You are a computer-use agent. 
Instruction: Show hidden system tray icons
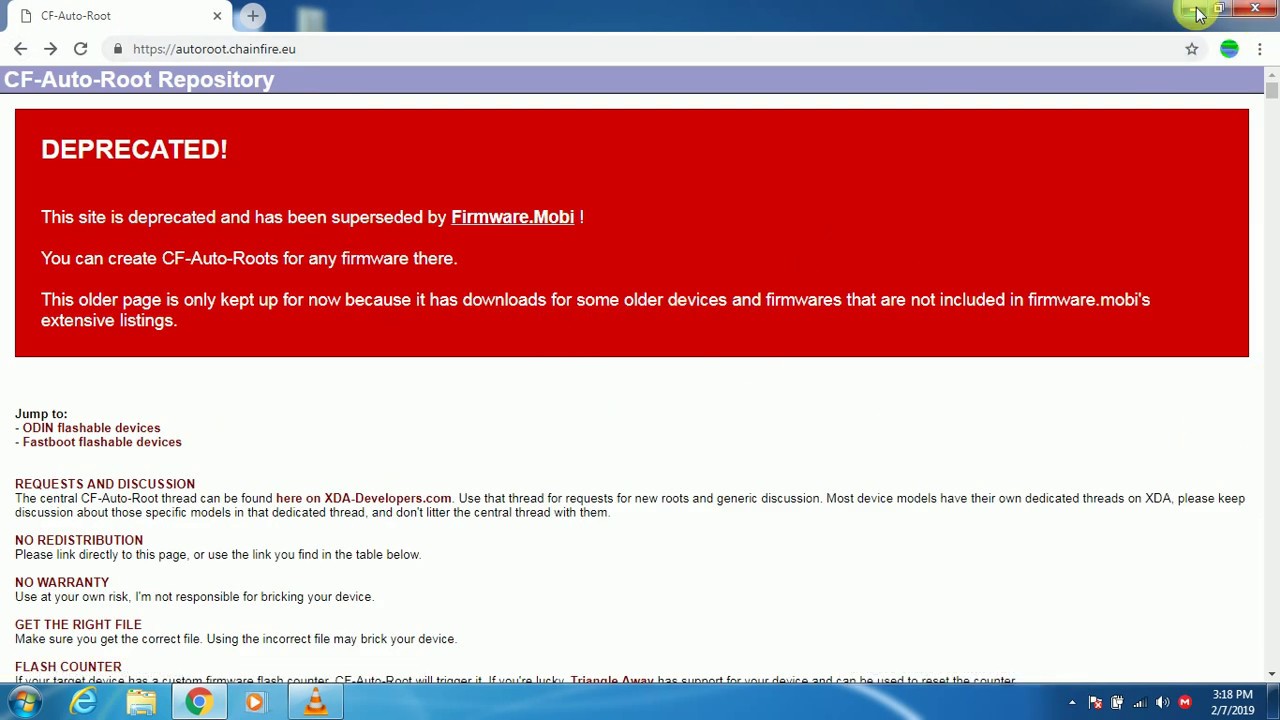(1072, 702)
